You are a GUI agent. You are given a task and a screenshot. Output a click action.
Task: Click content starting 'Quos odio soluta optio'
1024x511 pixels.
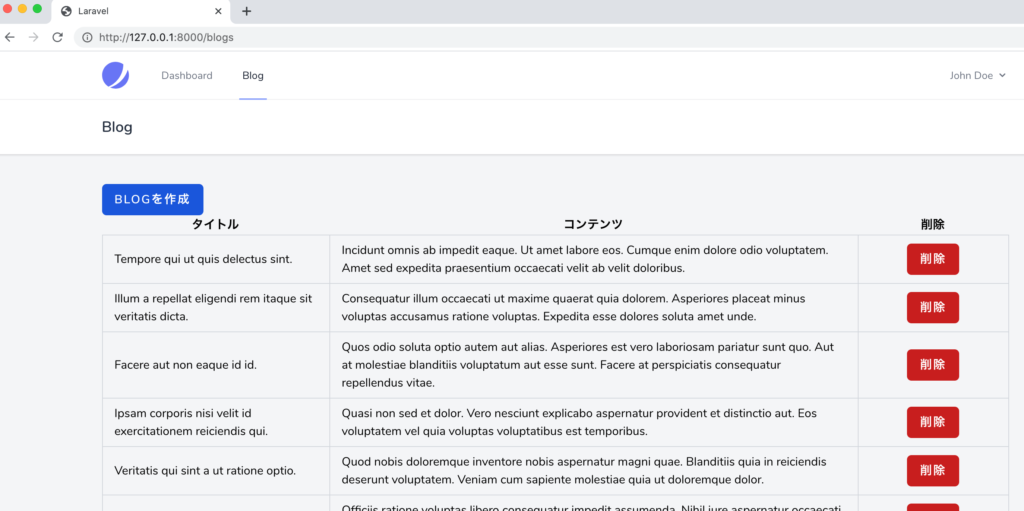pyautogui.click(x=588, y=365)
